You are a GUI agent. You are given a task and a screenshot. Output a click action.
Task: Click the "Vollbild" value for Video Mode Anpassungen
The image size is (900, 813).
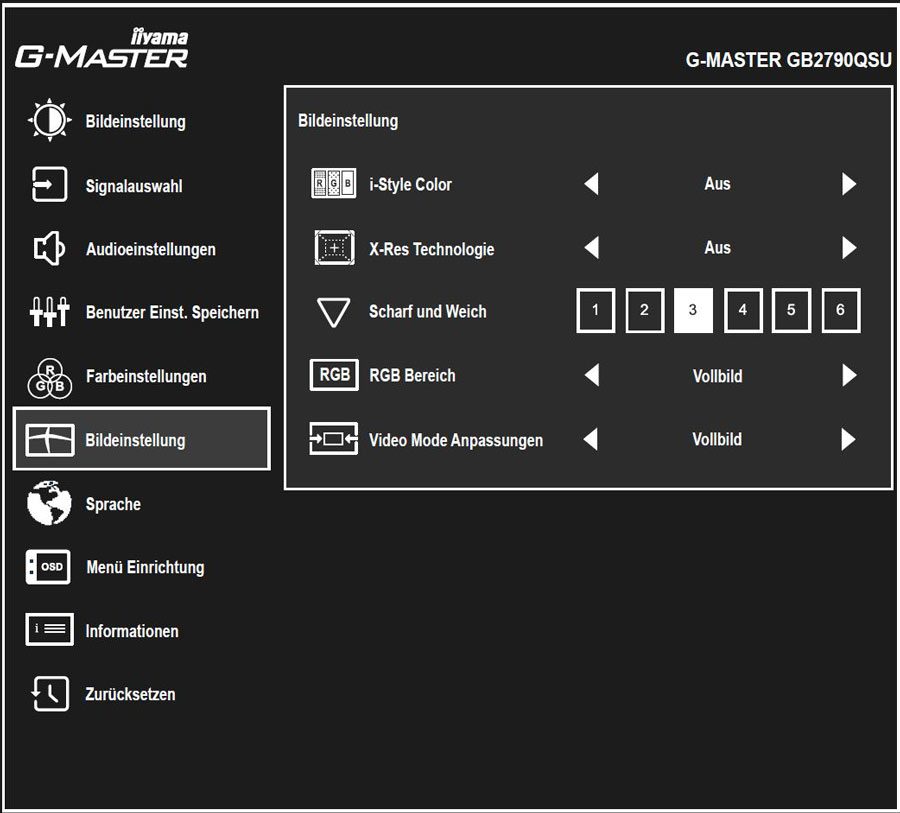pos(717,439)
